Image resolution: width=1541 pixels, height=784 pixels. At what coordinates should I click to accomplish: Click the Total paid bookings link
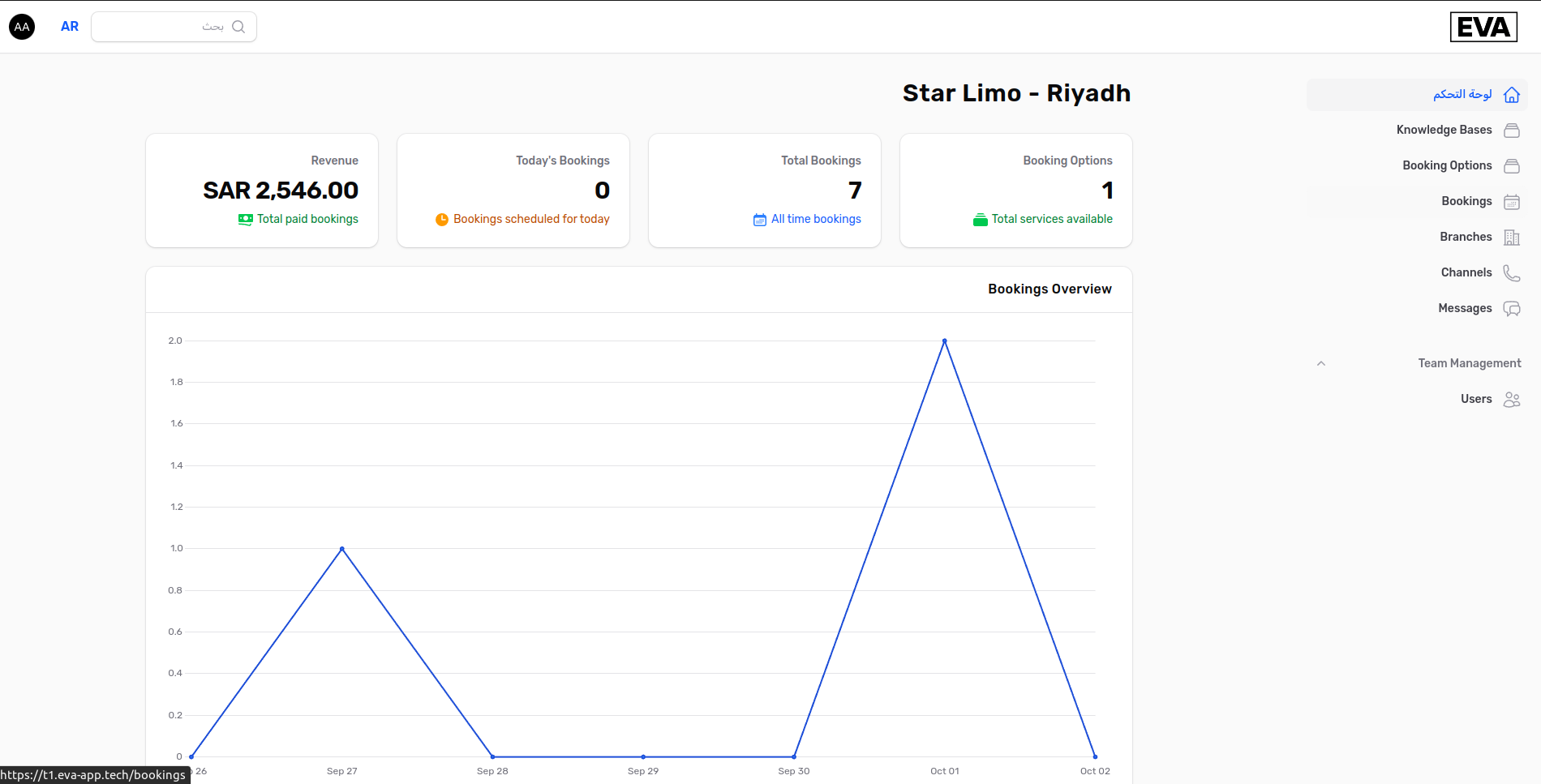pos(307,219)
